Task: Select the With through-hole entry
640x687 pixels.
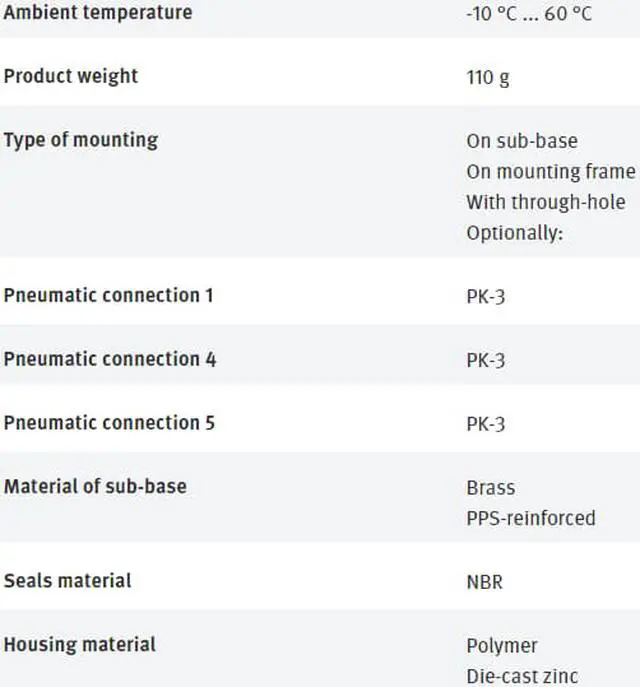Action: click(546, 202)
